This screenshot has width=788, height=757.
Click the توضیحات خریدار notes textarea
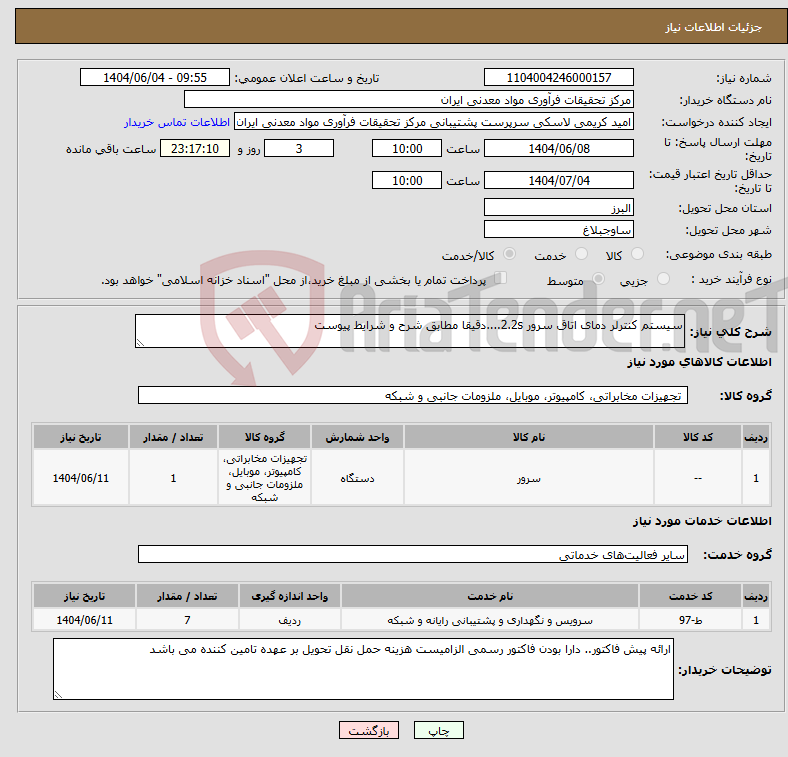pos(363,669)
